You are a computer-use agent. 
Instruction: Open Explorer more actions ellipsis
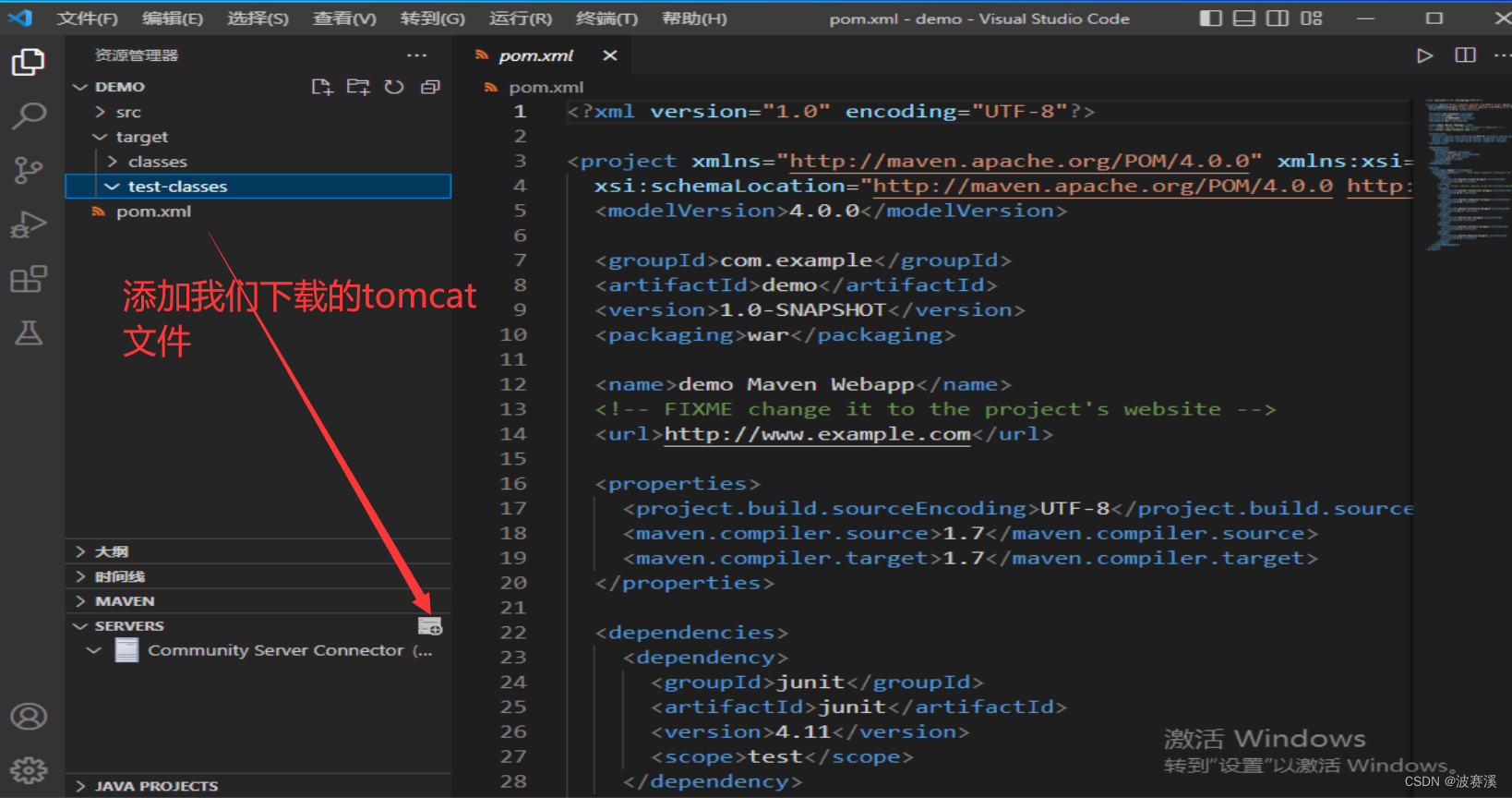coord(417,55)
